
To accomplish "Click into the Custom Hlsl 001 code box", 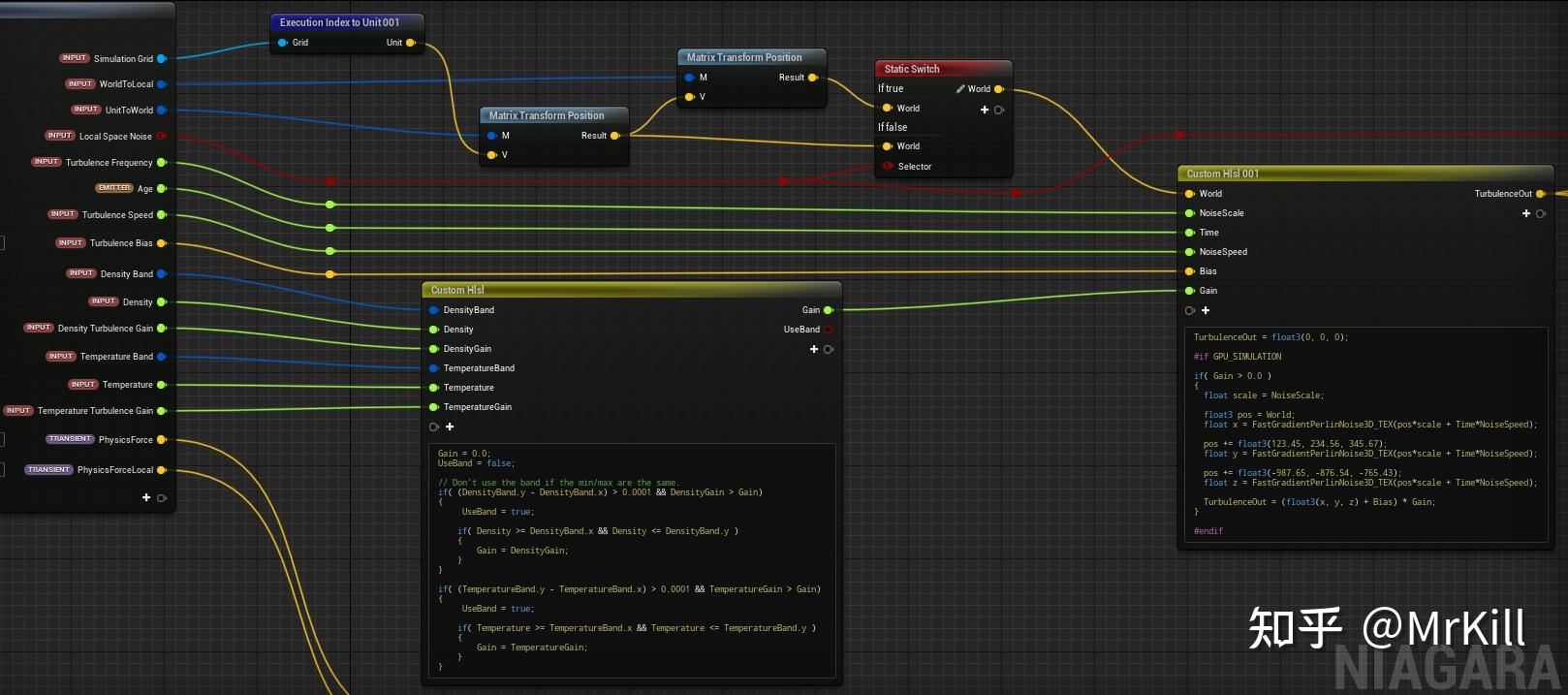I will click(x=1365, y=434).
